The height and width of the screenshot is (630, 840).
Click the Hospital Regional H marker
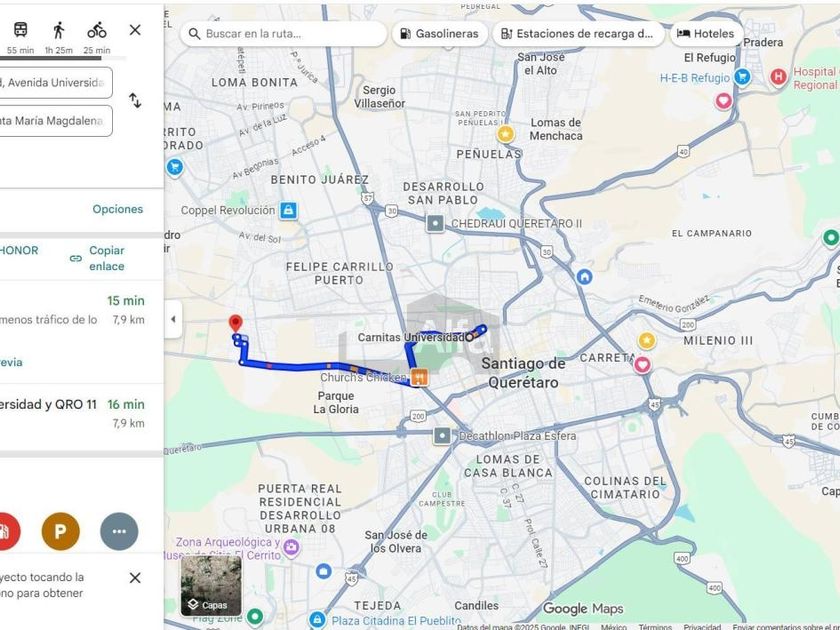pyautogui.click(x=778, y=77)
